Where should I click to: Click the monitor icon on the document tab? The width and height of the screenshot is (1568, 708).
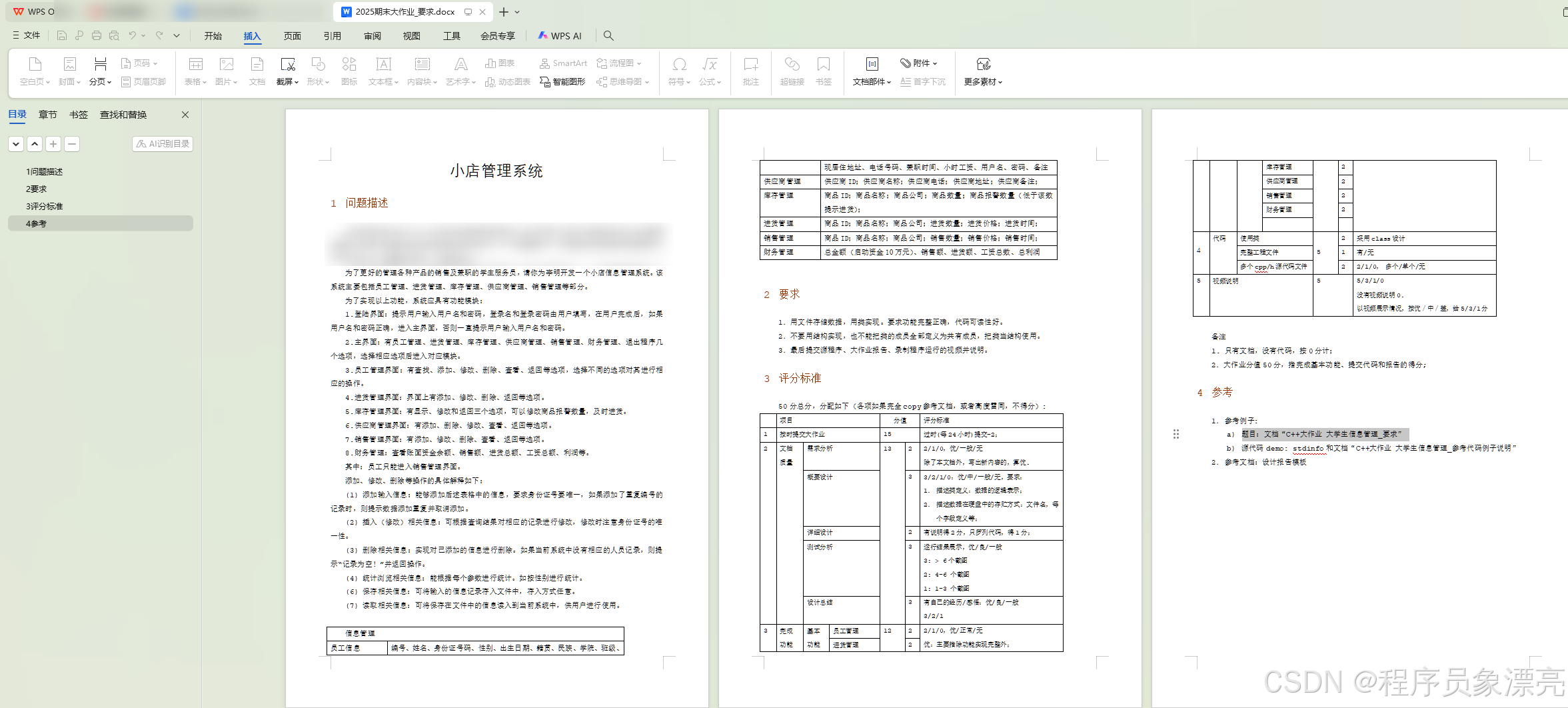point(468,11)
